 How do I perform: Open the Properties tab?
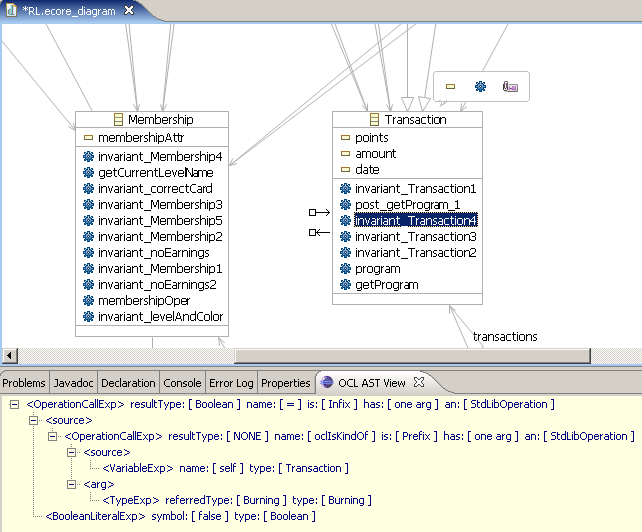coord(286,383)
